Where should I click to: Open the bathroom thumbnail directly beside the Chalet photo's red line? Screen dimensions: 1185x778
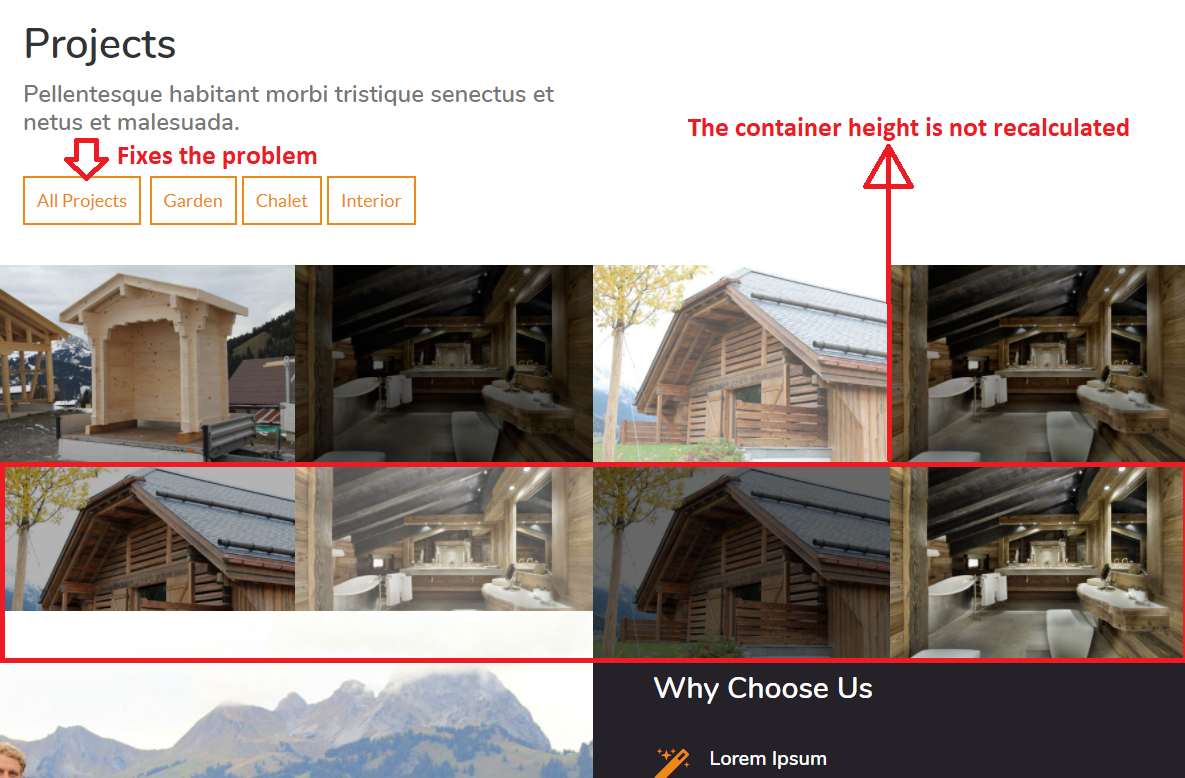click(1038, 363)
